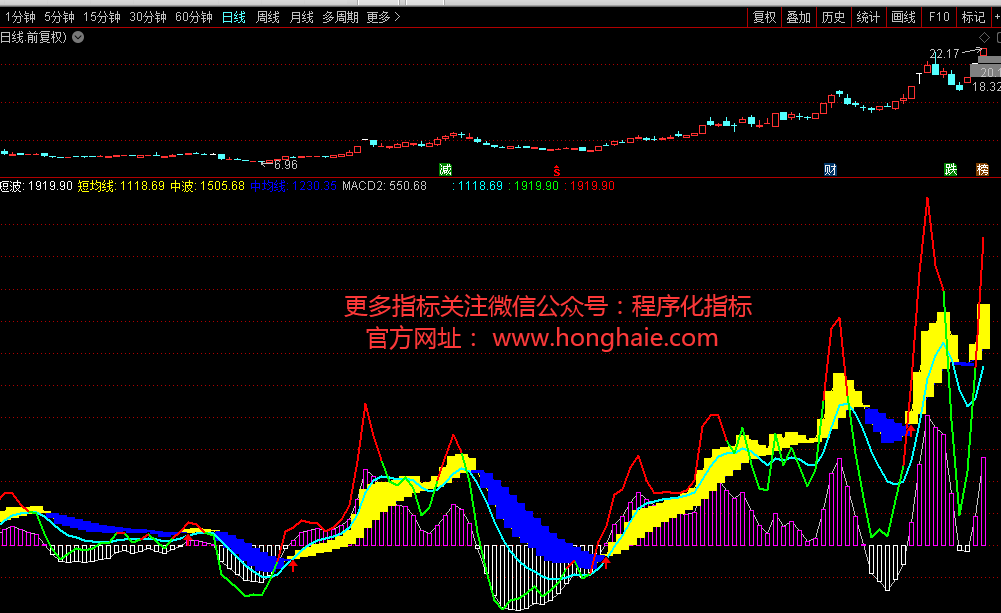Click the red S signal marker
This screenshot has height=613, width=1001.
click(556, 168)
